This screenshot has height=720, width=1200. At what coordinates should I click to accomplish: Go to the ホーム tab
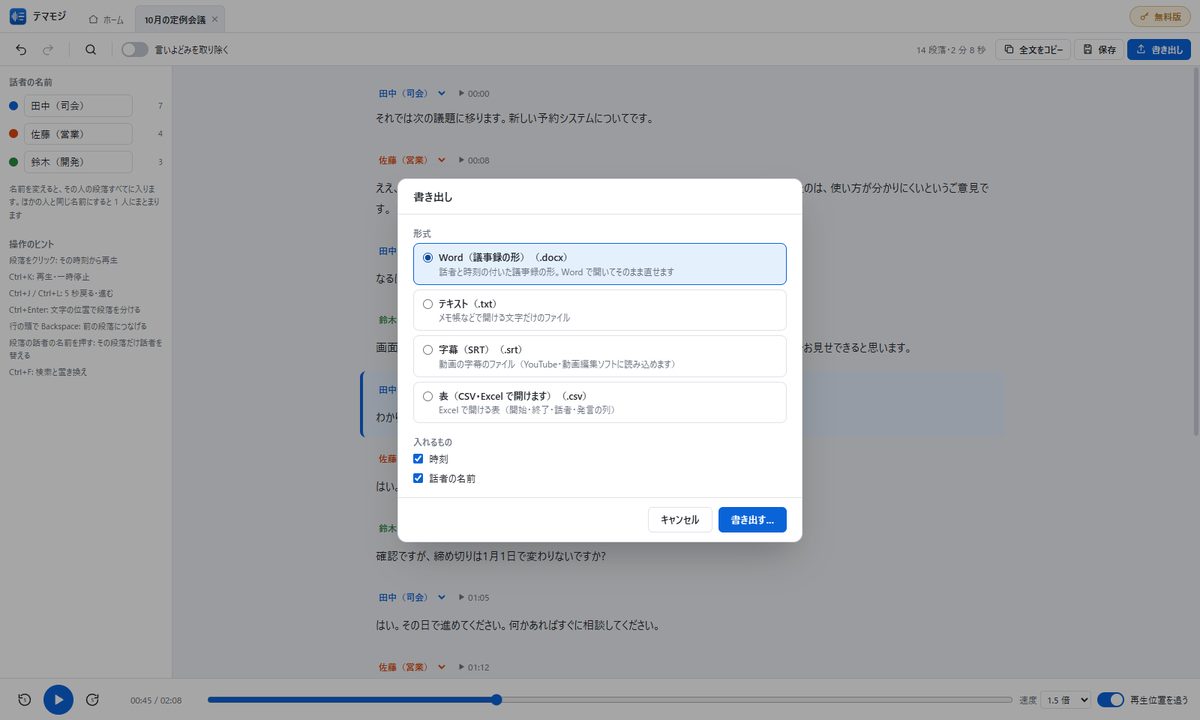[106, 19]
